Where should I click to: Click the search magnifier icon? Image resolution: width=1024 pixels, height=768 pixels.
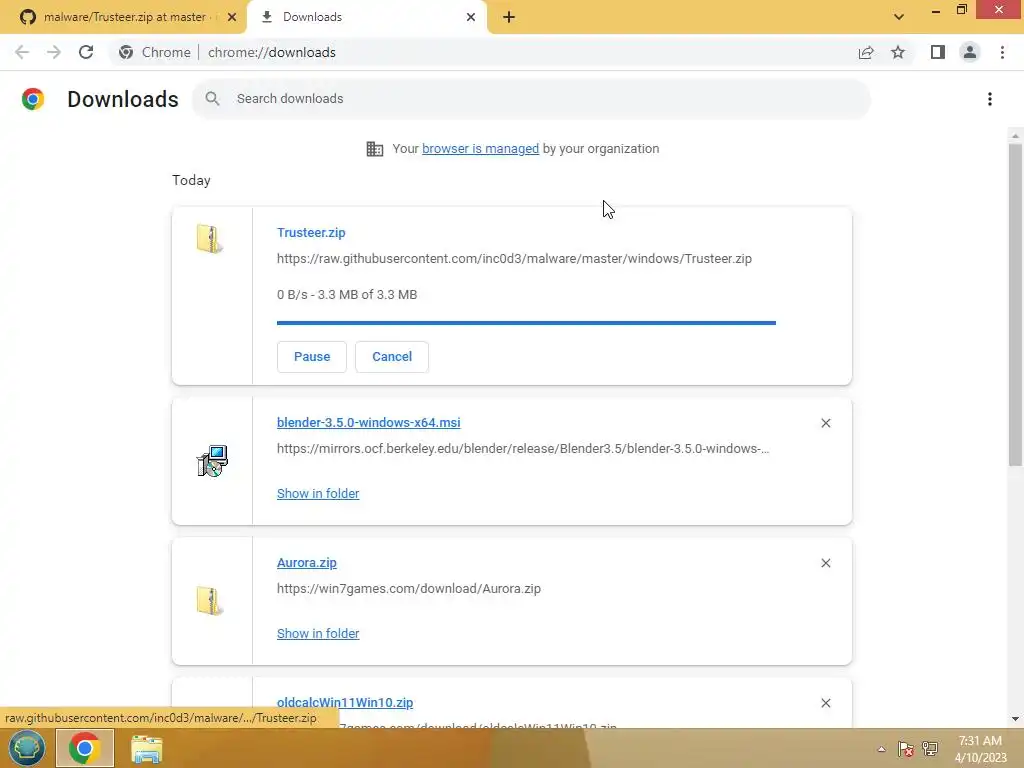tap(212, 99)
